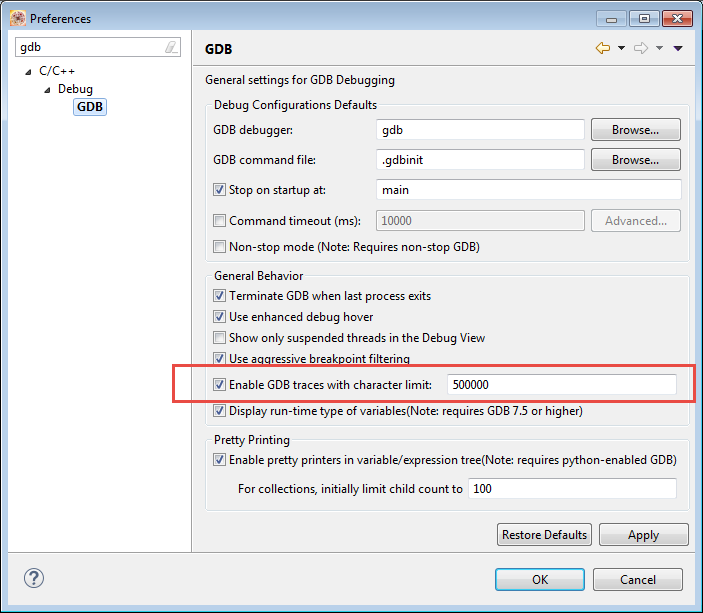The height and width of the screenshot is (613, 703).
Task: Click the Pretty Printing group label
Action: [x=252, y=439]
